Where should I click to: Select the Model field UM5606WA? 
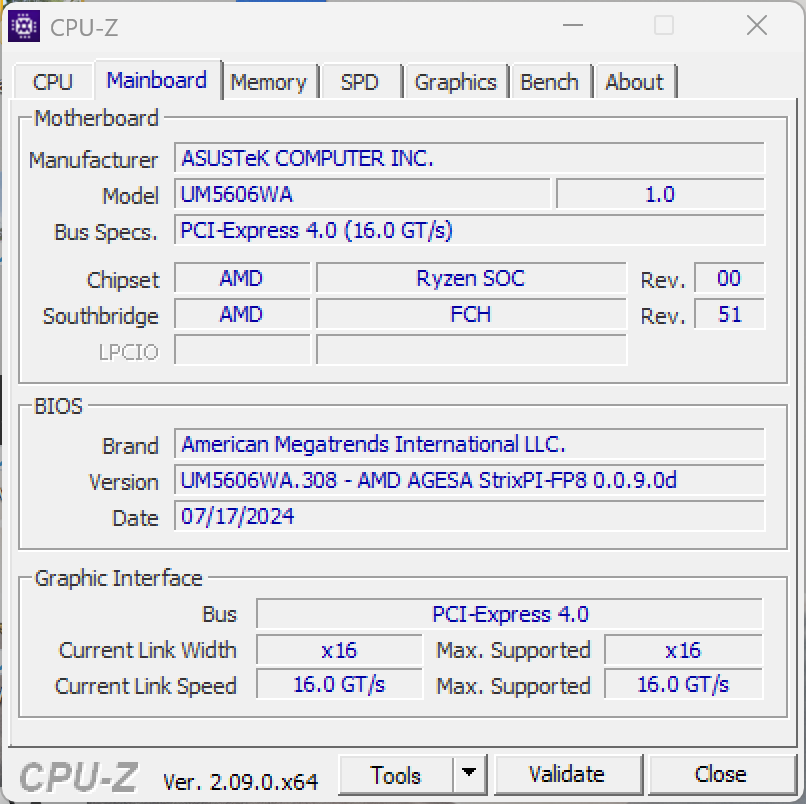pyautogui.click(x=362, y=195)
